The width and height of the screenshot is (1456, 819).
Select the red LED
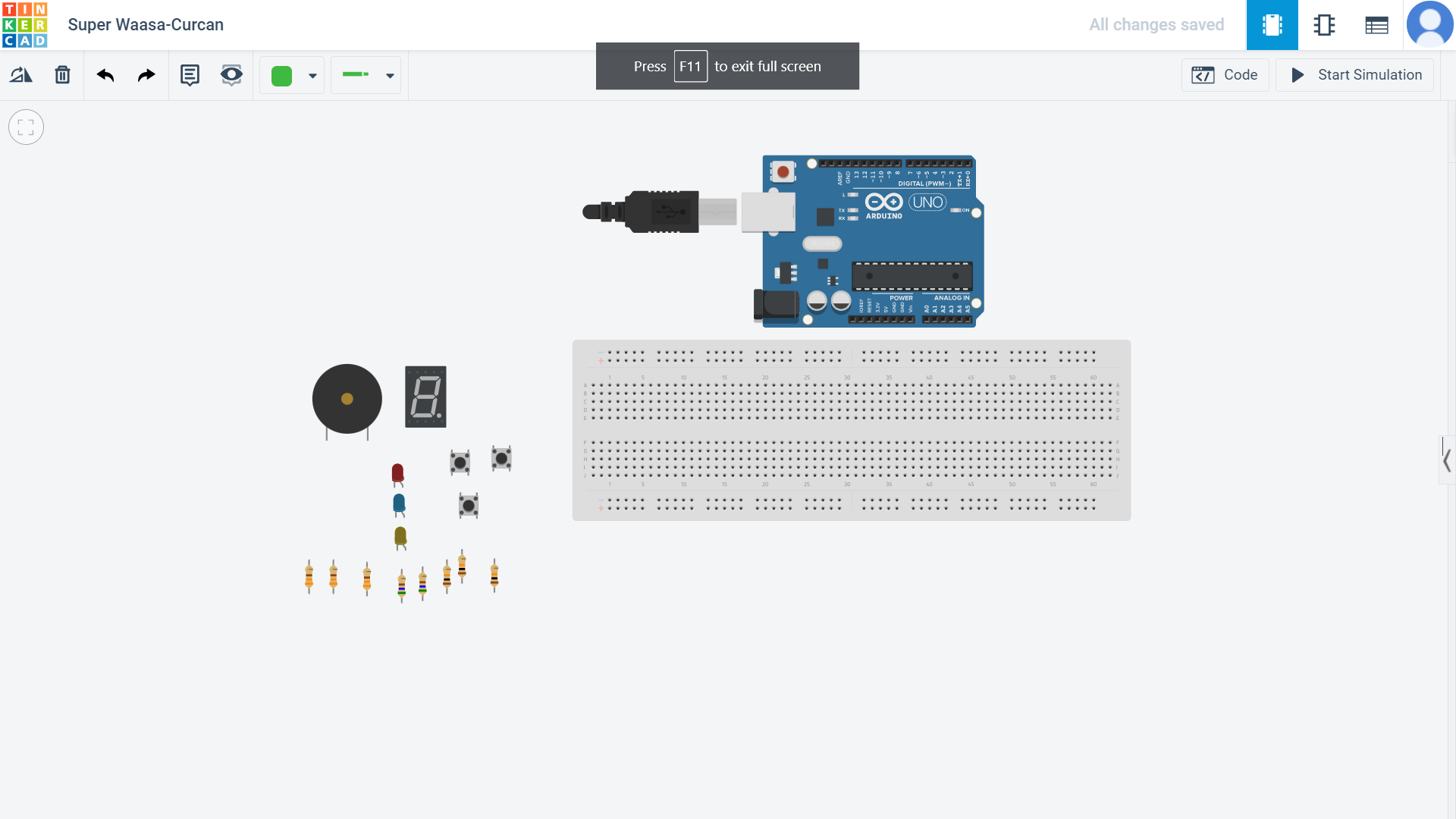[397, 475]
